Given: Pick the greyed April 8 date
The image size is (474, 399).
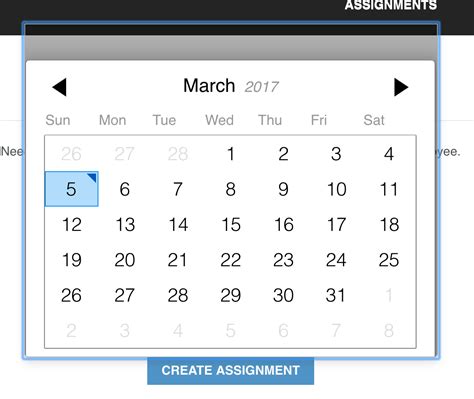Looking at the screenshot, I should click(x=389, y=330).
